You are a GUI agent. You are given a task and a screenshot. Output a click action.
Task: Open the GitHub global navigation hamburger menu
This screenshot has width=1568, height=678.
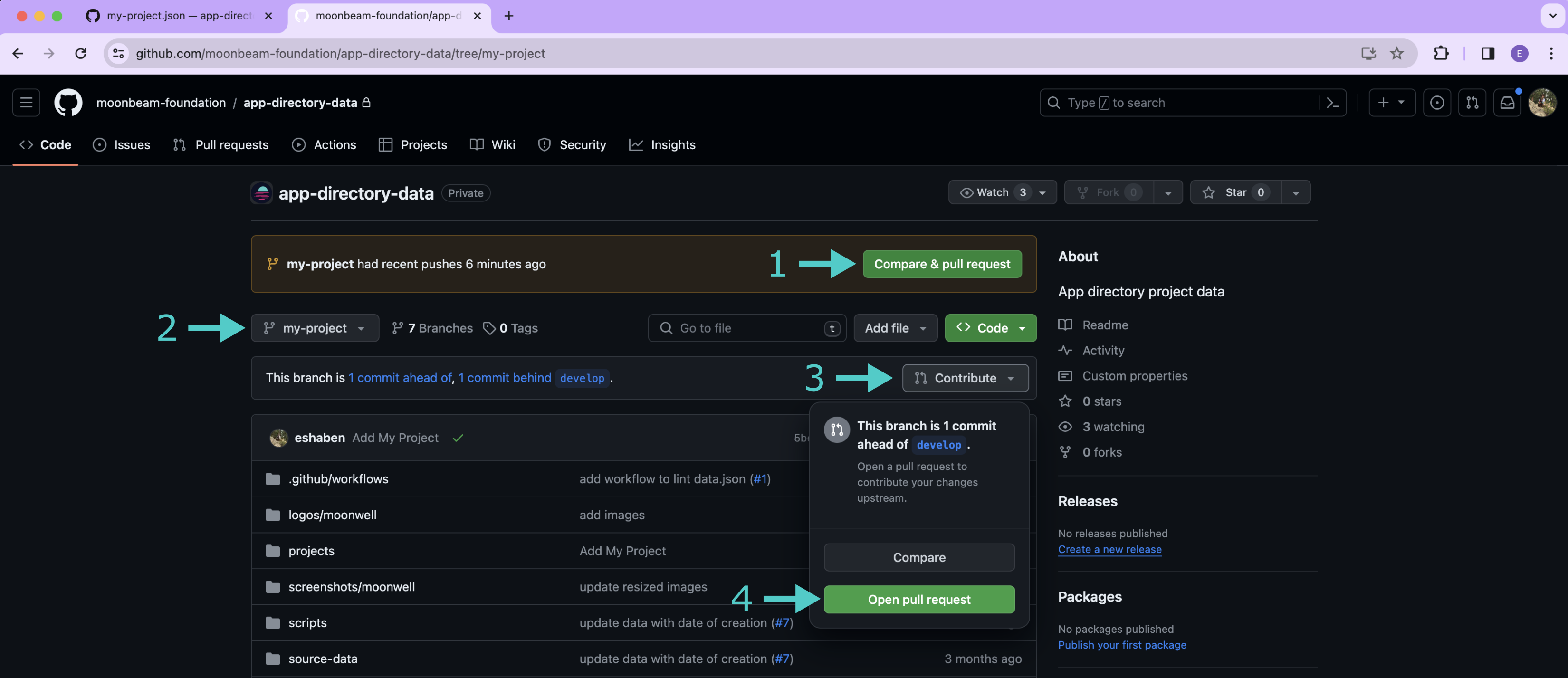[x=26, y=102]
